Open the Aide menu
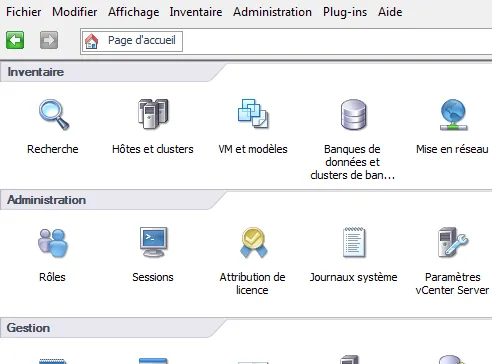Screen dimensions: 492x364 pos(390,12)
